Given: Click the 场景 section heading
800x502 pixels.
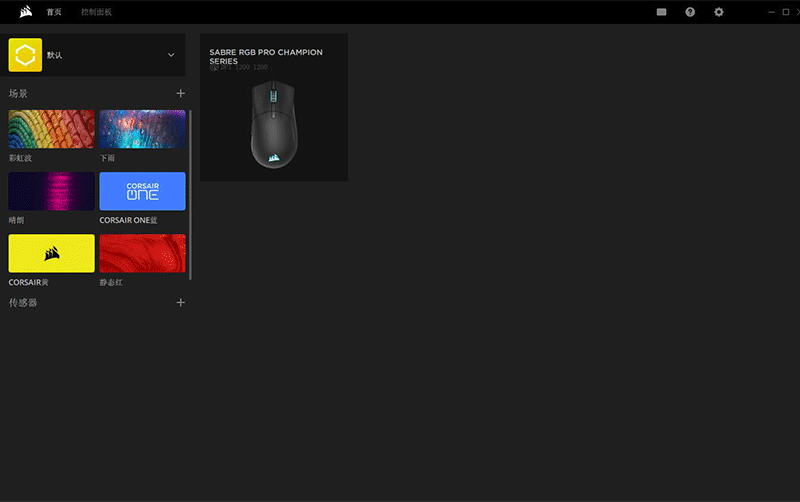Looking at the screenshot, I should pyautogui.click(x=18, y=93).
